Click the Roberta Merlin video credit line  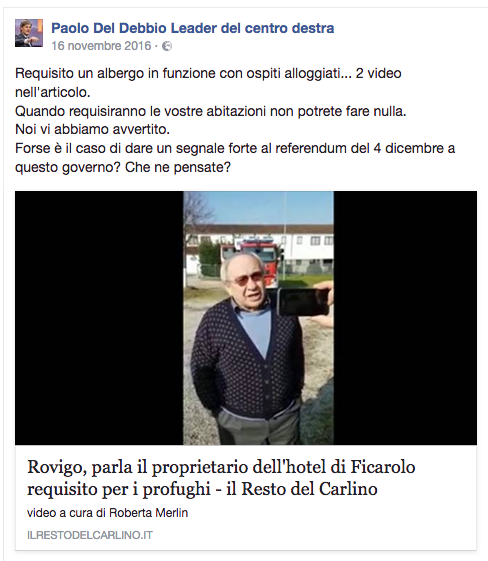108,513
